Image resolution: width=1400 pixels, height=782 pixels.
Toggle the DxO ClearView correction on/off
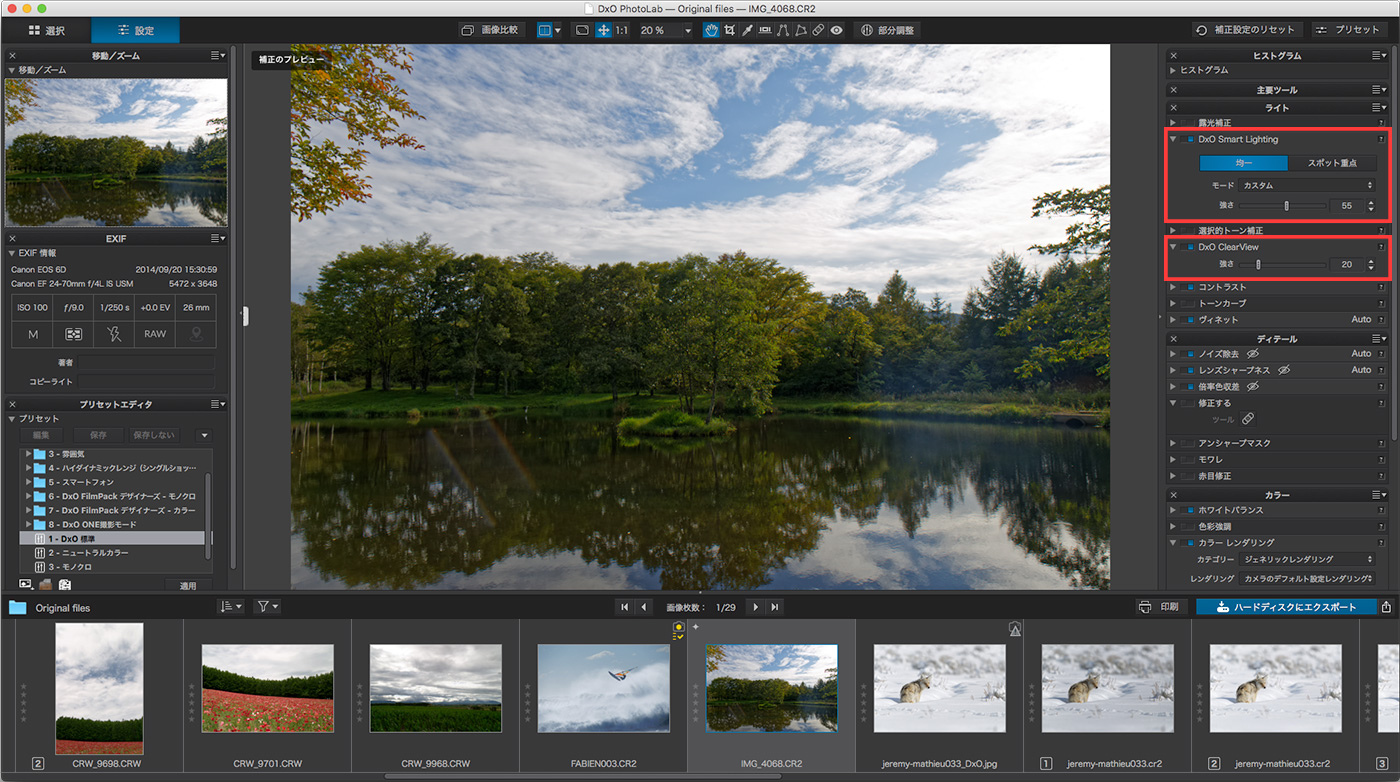point(1187,247)
